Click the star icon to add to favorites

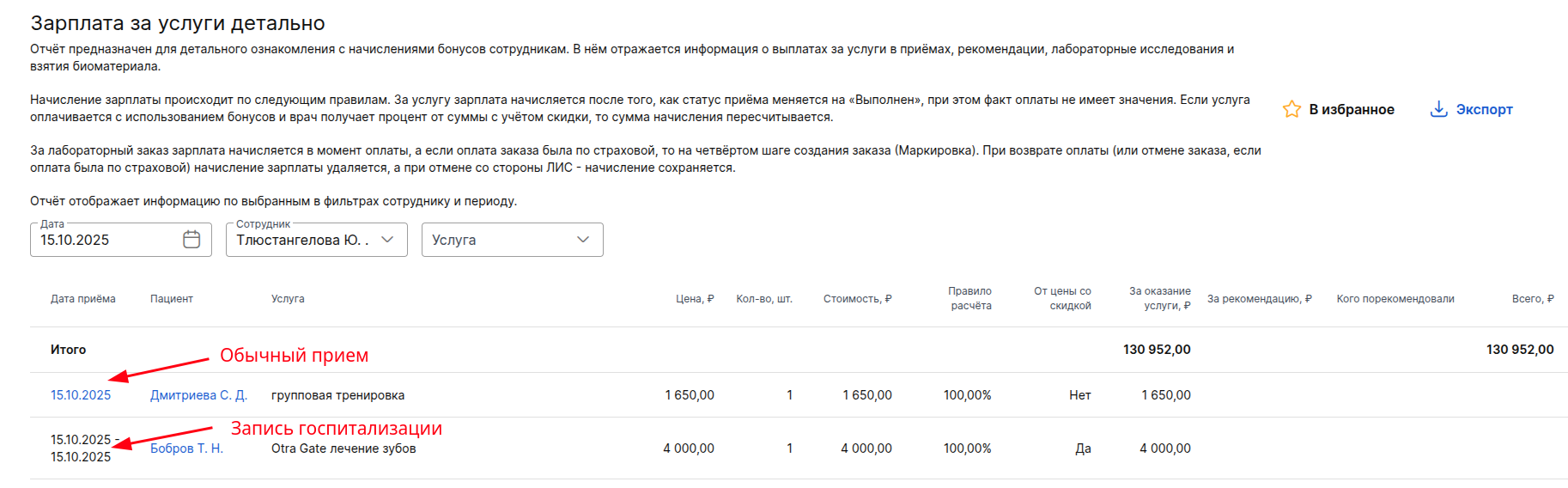1291,110
